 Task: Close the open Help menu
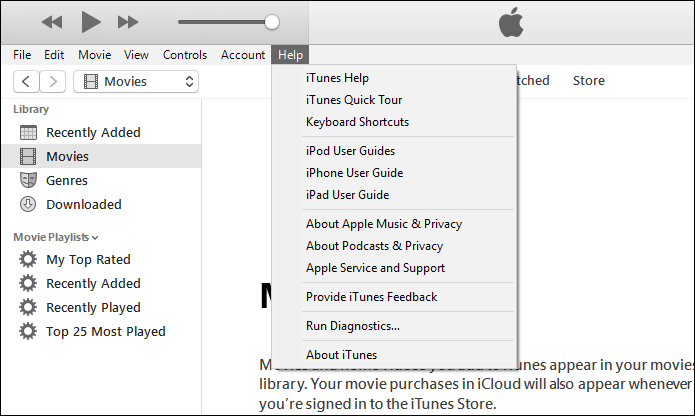click(290, 55)
